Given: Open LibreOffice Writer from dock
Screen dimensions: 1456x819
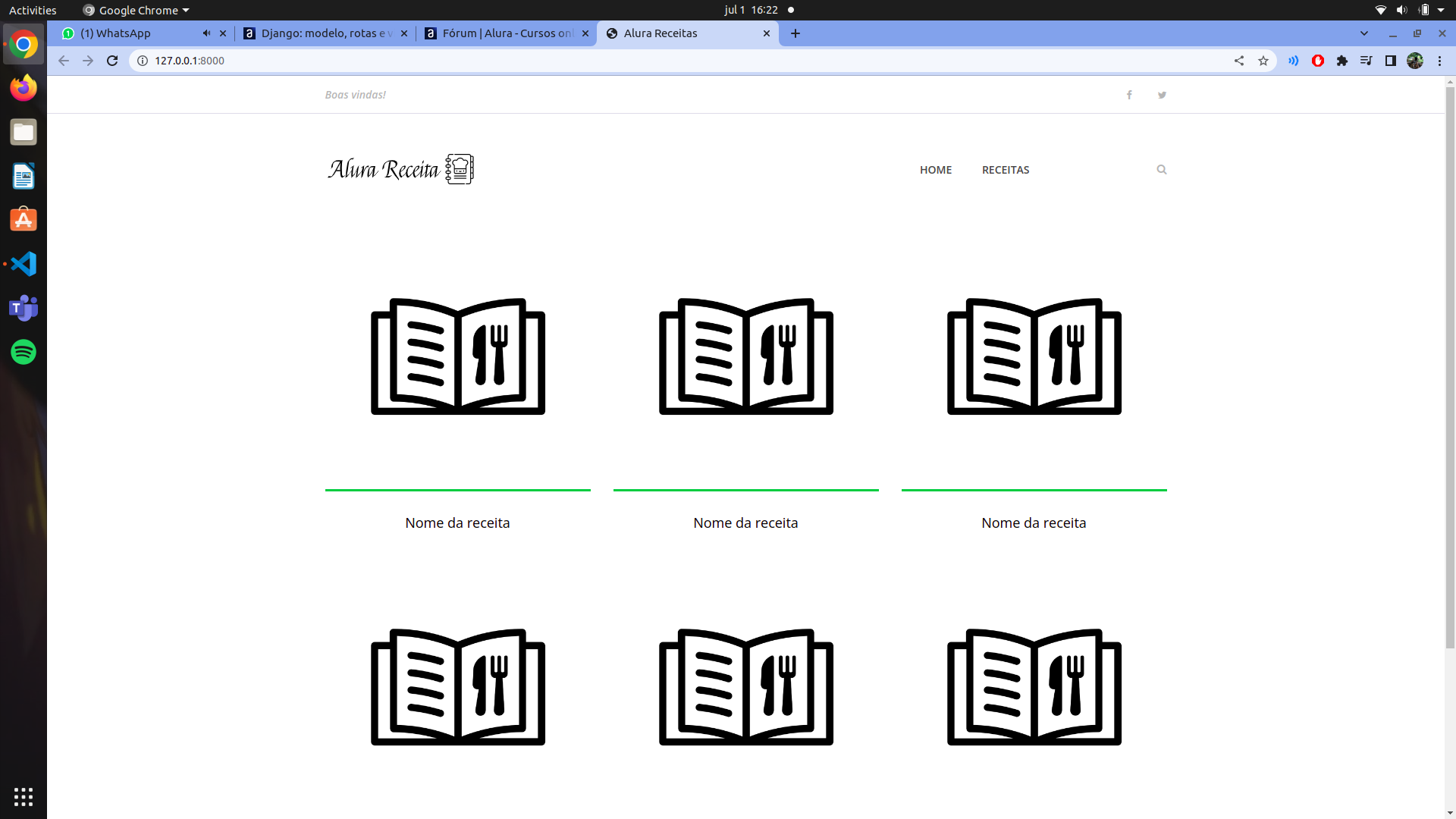Looking at the screenshot, I should click(x=24, y=176).
